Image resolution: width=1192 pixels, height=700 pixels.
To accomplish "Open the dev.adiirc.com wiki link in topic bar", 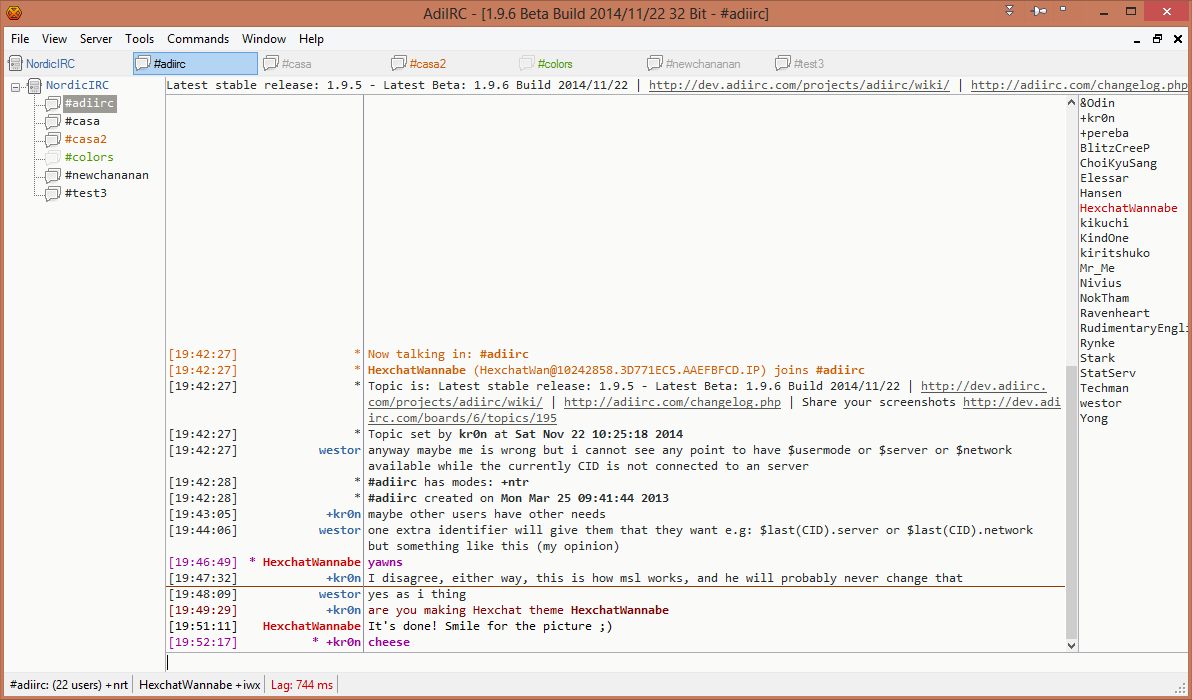I will (x=799, y=85).
